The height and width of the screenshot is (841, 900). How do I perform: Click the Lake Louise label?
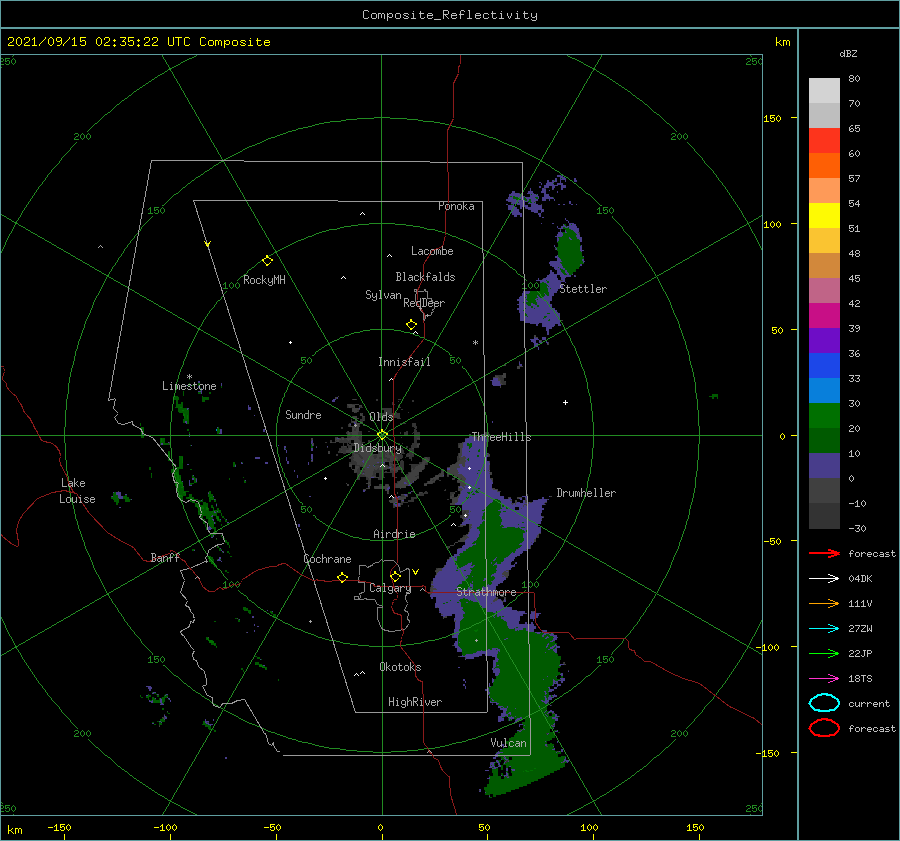(77, 491)
